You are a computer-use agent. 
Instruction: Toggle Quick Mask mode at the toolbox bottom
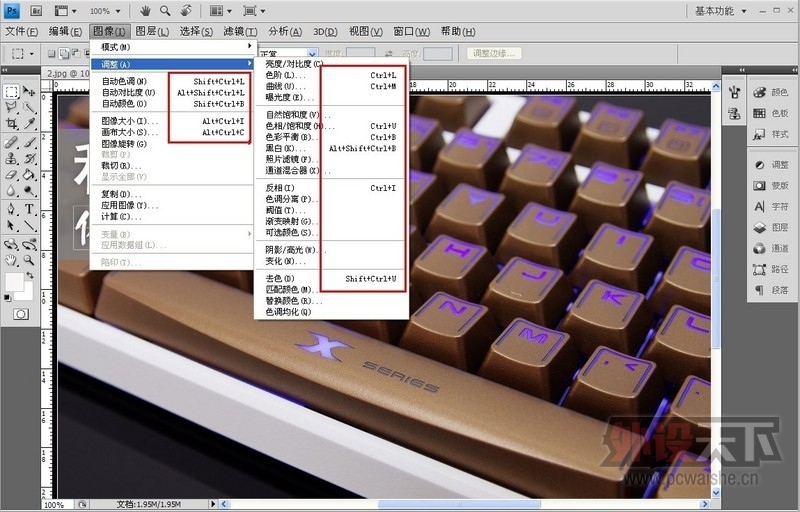pos(21,314)
